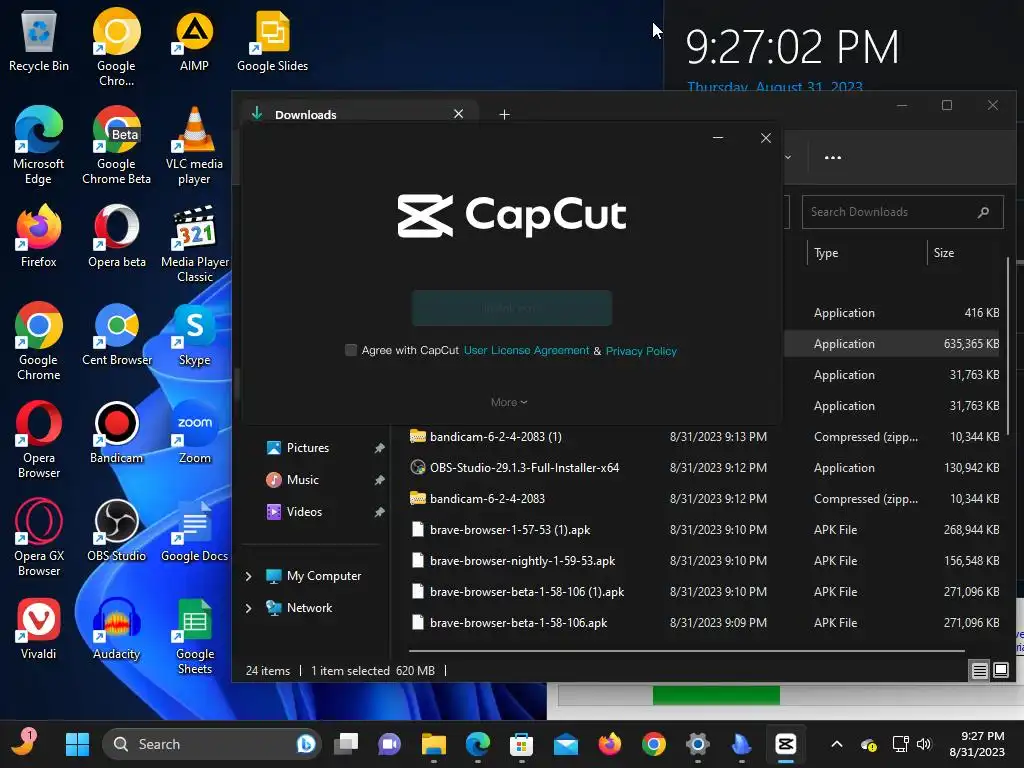This screenshot has height=768, width=1024.
Task: Add a new File Explorer tab
Action: pos(504,114)
